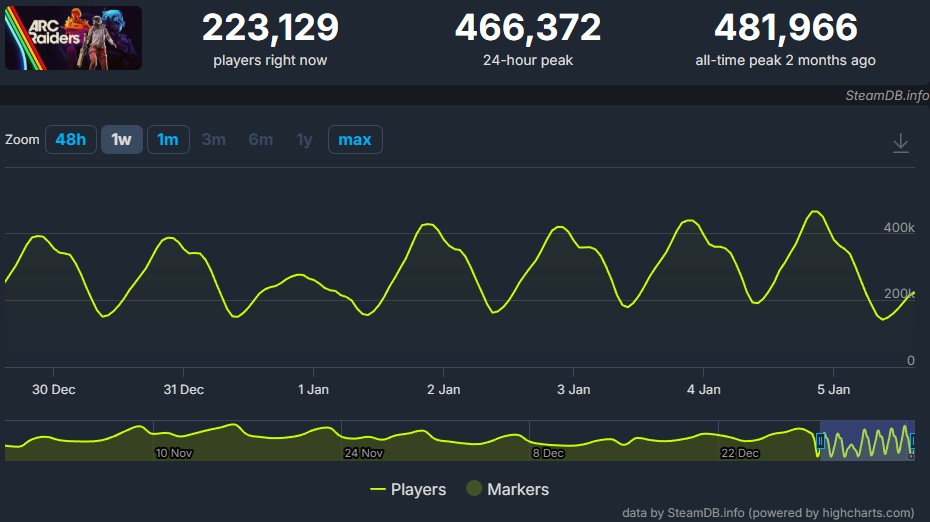The height and width of the screenshot is (522, 930).
Task: Click the 22 Dec area in navigator
Action: coord(740,453)
